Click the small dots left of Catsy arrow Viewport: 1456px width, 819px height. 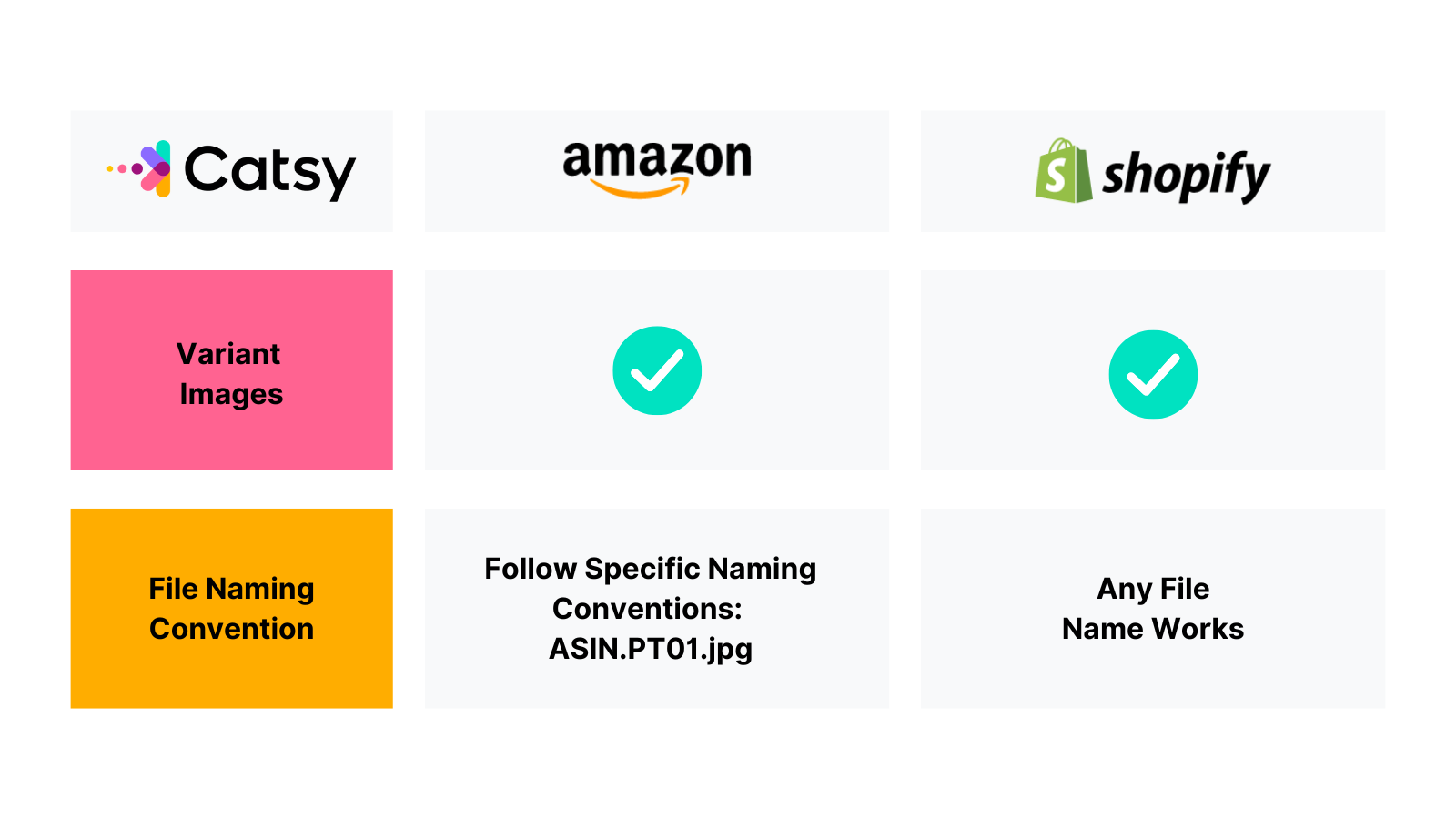pyautogui.click(x=120, y=168)
